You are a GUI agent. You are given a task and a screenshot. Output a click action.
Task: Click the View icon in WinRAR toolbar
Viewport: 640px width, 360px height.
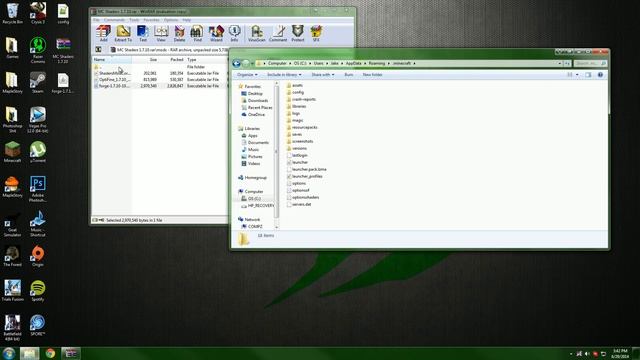pyautogui.click(x=161, y=33)
